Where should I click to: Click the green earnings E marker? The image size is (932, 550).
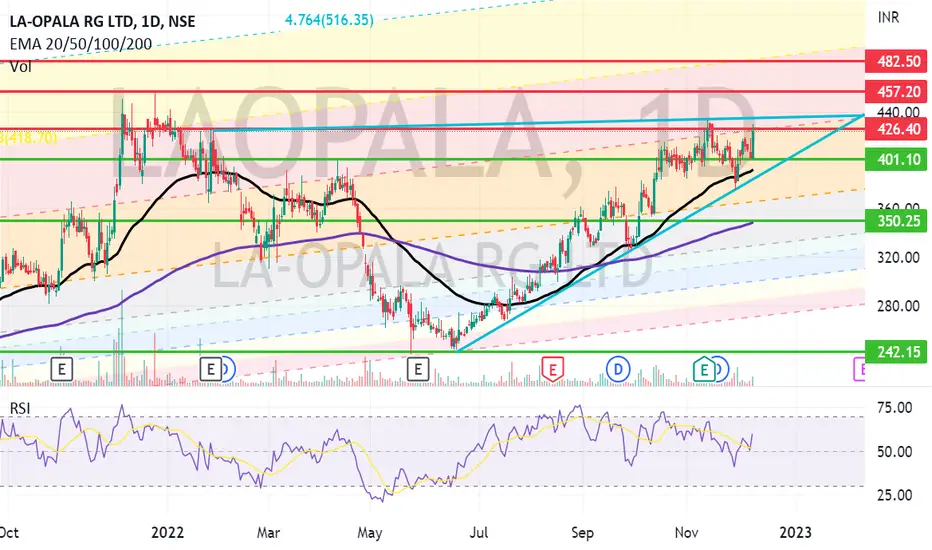[x=704, y=370]
